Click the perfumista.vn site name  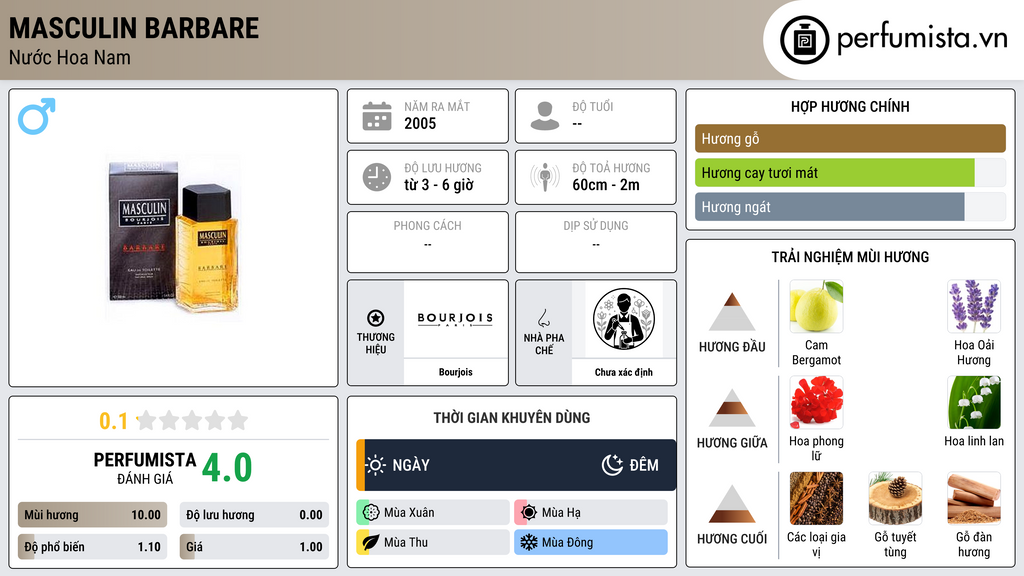(922, 38)
